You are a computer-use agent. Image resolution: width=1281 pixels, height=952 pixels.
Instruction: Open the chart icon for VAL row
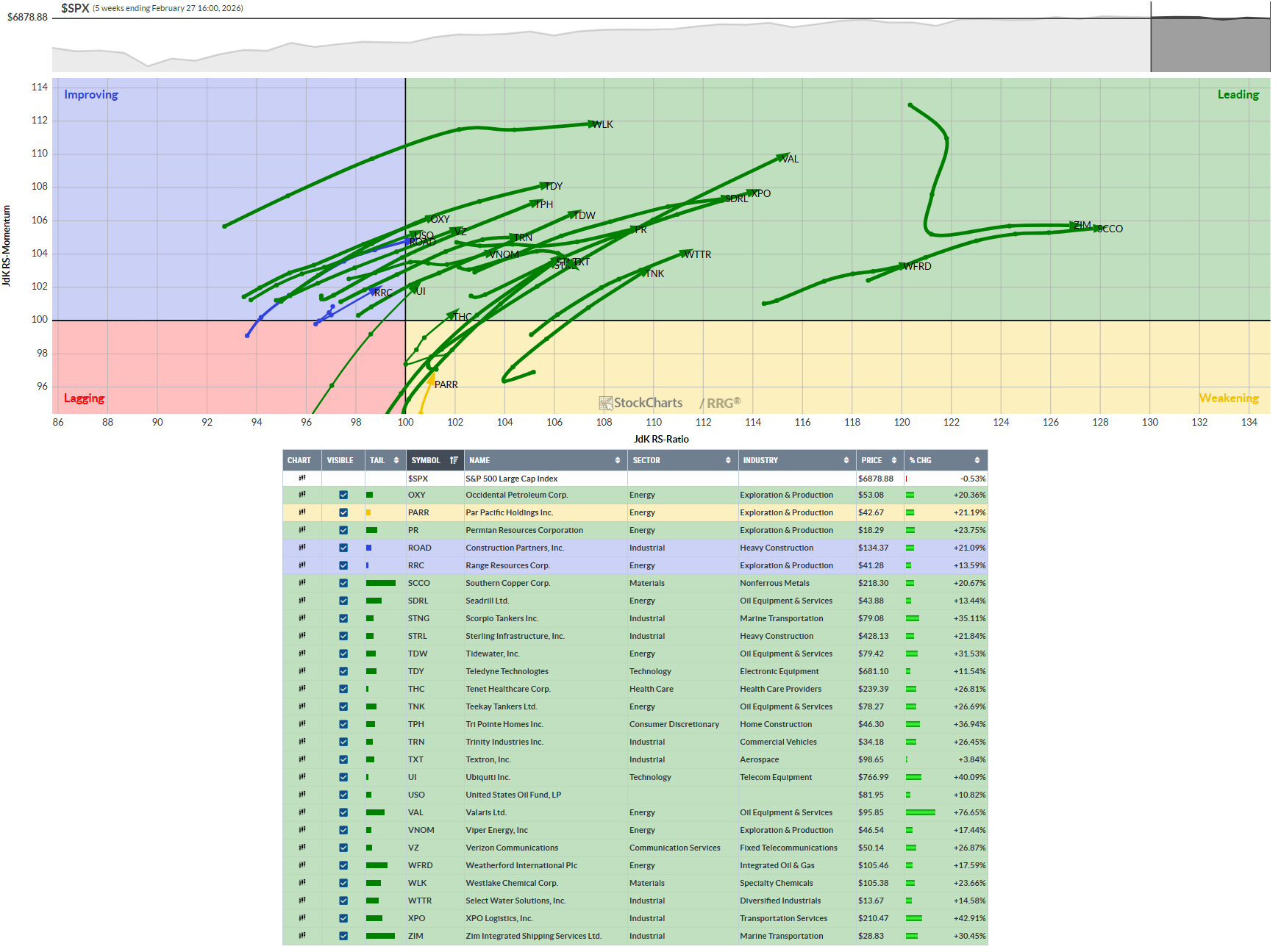point(302,812)
